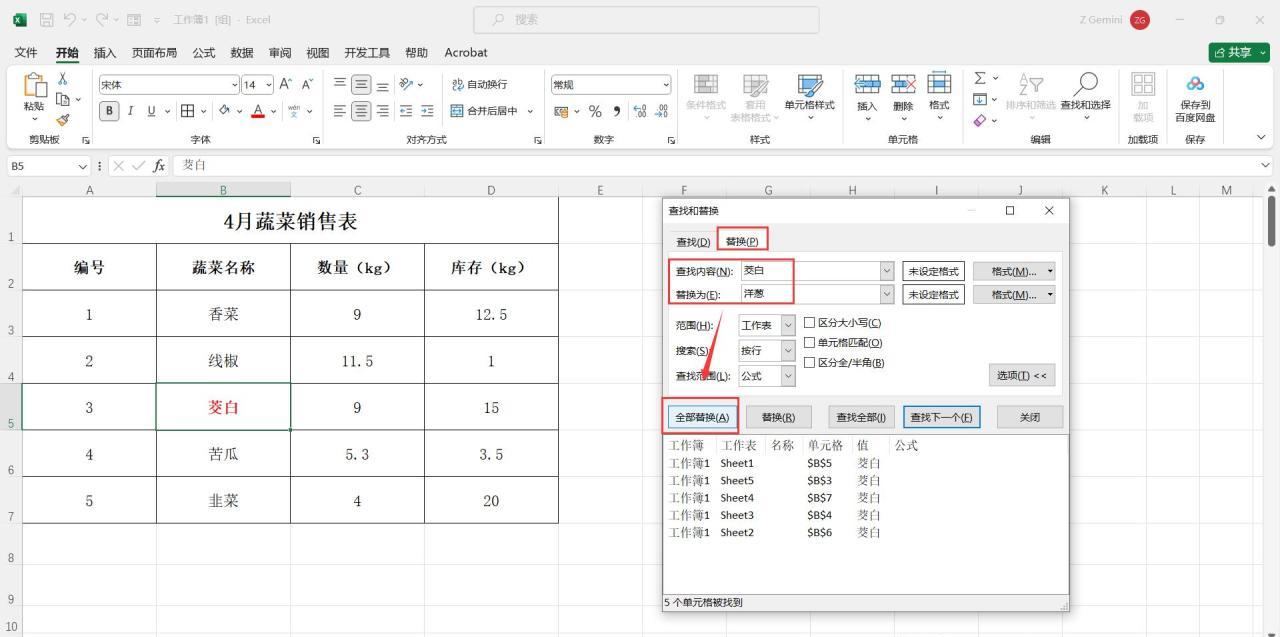This screenshot has height=637, width=1280.
Task: Open the 搜索 按行 dropdown
Action: (788, 350)
